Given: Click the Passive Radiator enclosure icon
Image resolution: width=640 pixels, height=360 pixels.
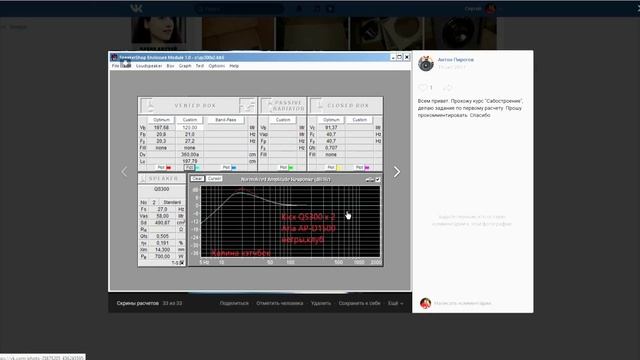Looking at the screenshot, I should (x=267, y=105).
